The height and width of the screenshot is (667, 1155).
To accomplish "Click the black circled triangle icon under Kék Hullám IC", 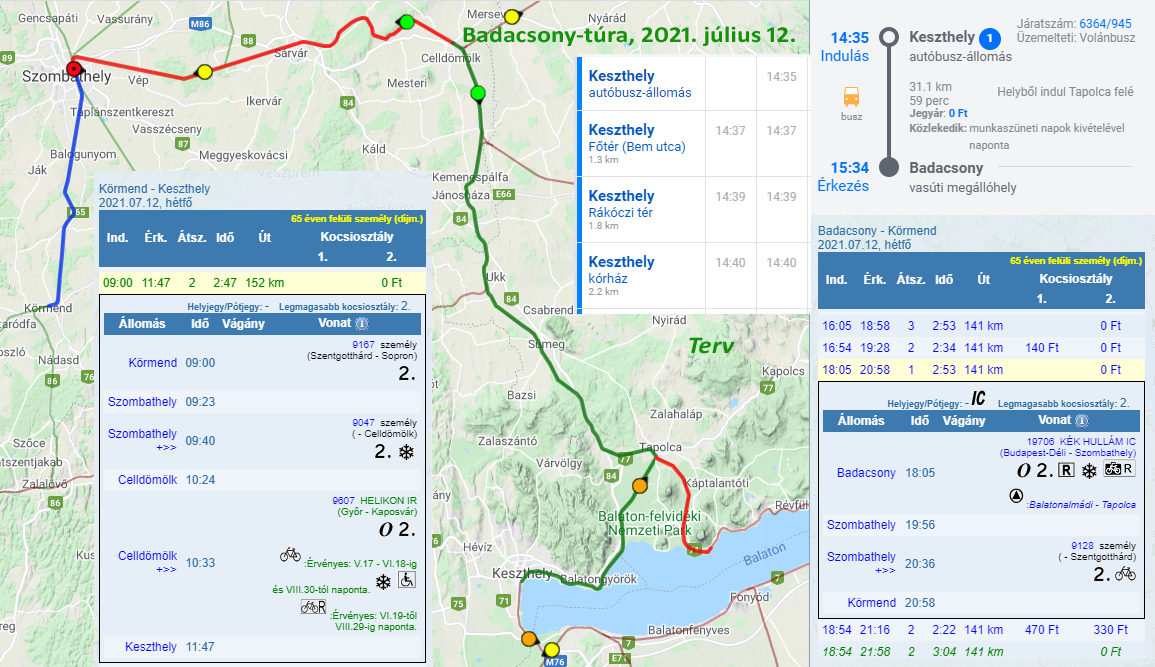I will tap(1016, 495).
